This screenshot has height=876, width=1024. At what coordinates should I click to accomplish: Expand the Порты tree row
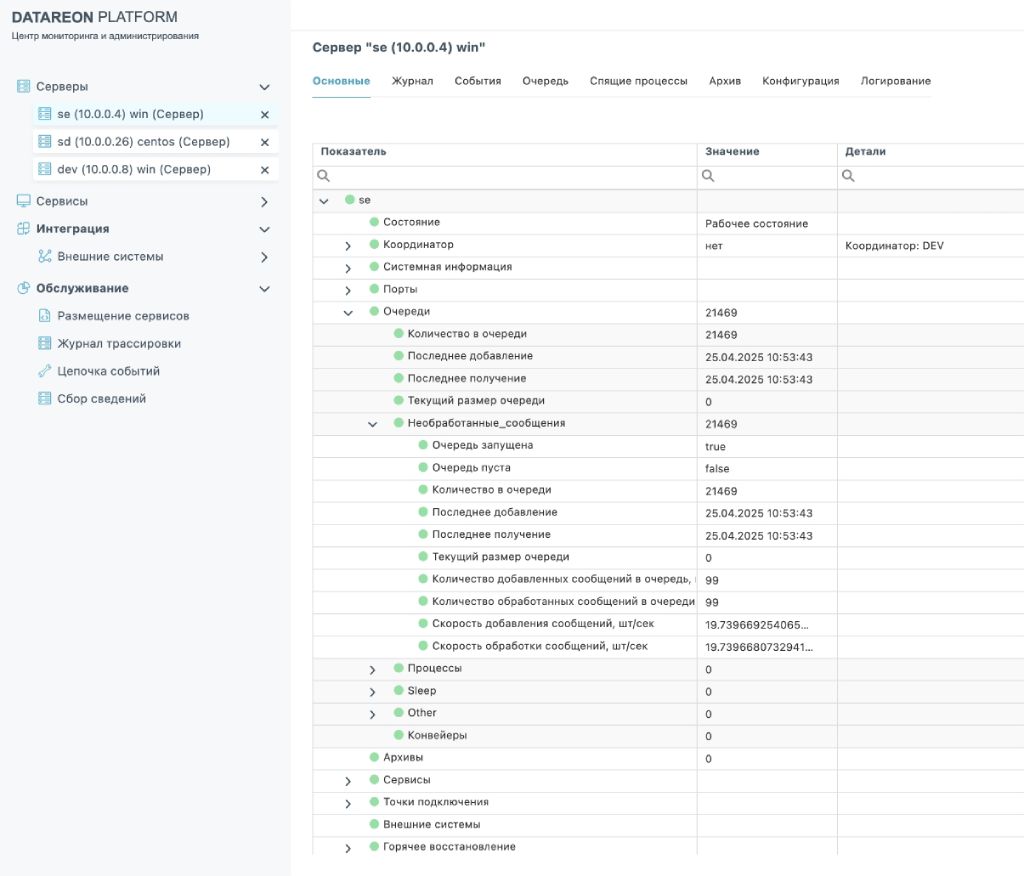tap(348, 290)
